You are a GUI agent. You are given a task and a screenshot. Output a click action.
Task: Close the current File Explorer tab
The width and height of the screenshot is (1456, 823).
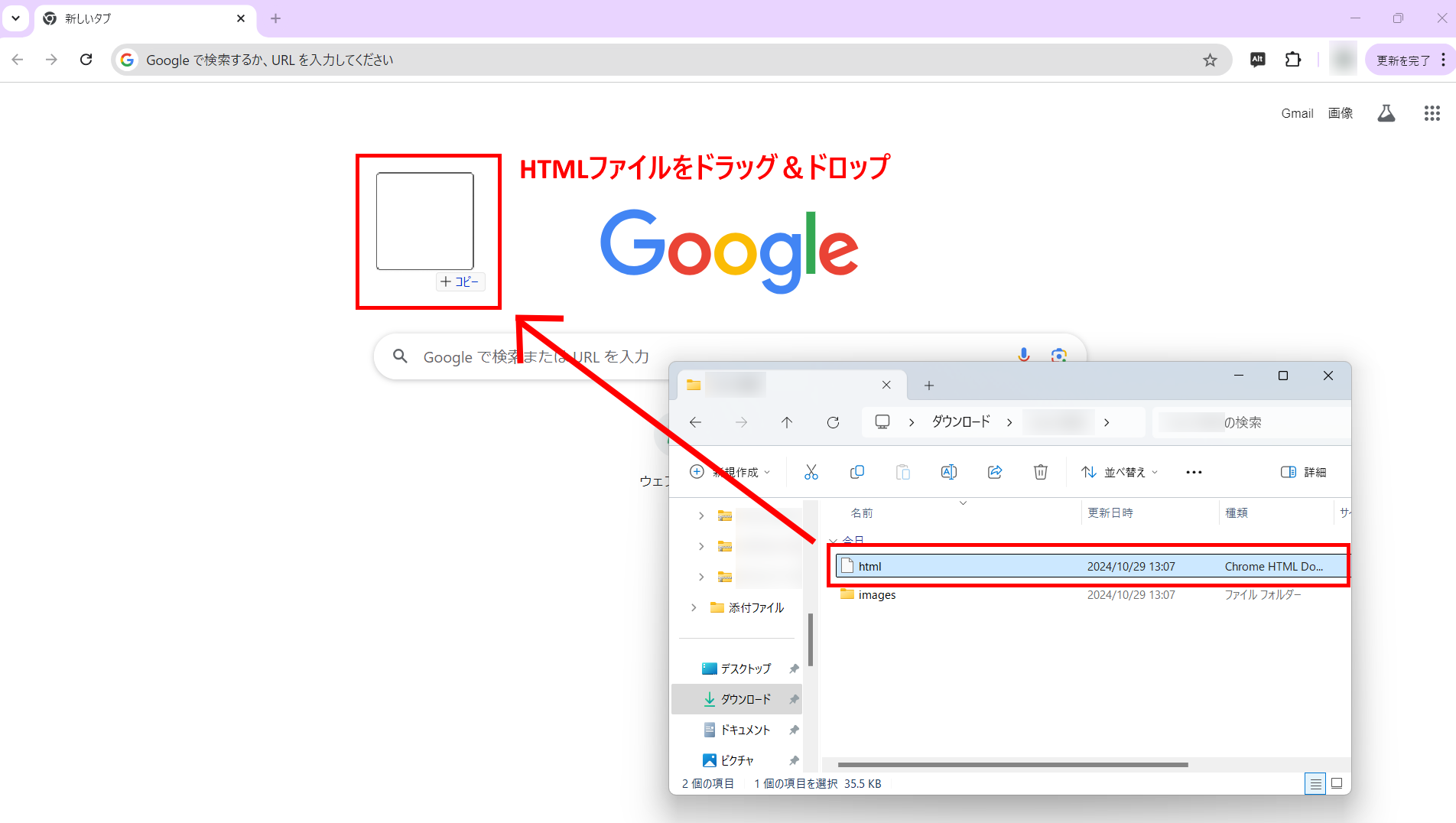[x=886, y=385]
